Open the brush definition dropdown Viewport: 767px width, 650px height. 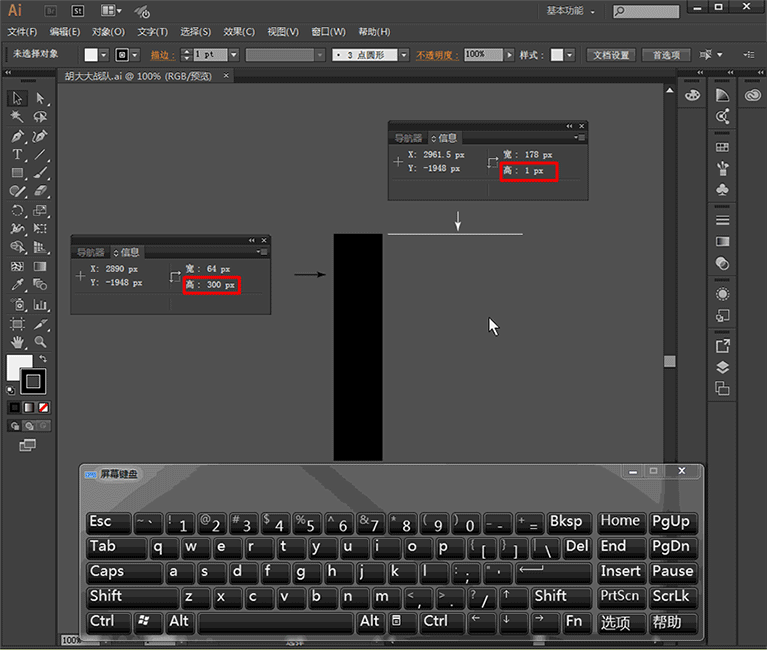[x=404, y=55]
